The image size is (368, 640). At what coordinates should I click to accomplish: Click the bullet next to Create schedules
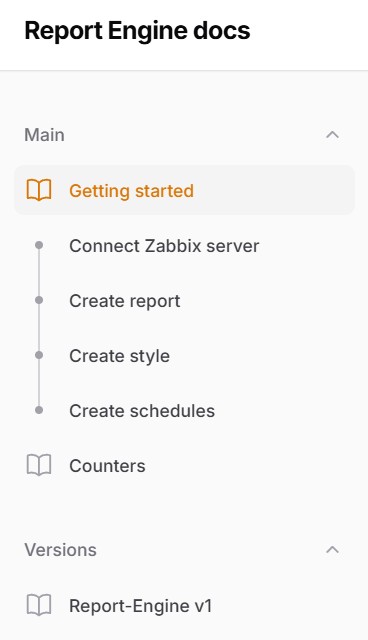[x=39, y=410]
